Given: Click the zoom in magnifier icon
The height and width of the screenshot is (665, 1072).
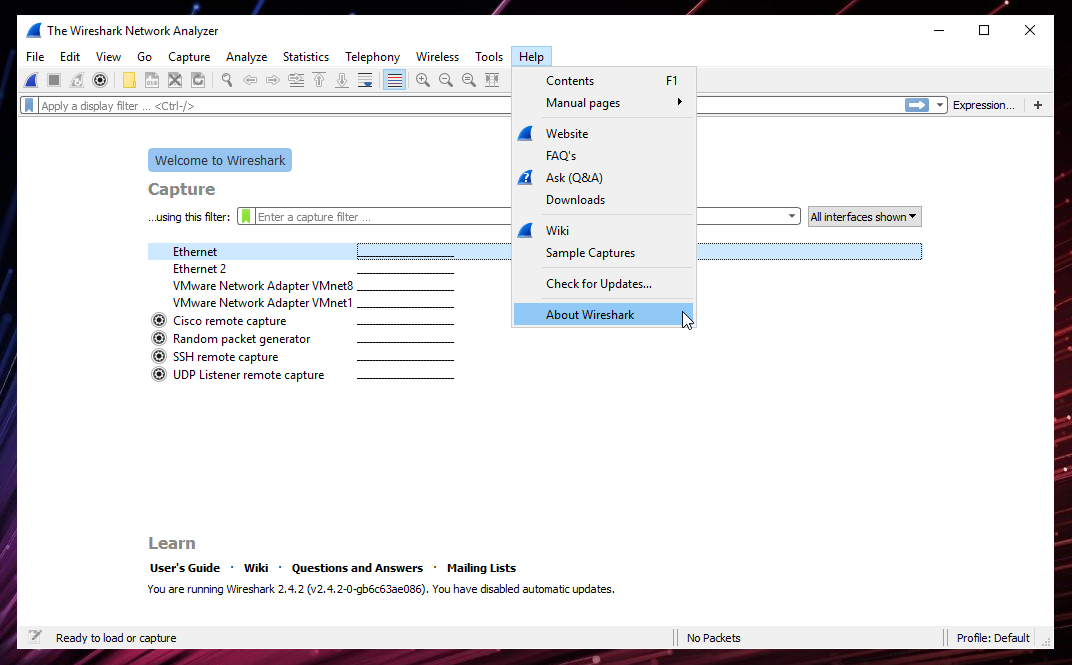Looking at the screenshot, I should click(x=423, y=80).
